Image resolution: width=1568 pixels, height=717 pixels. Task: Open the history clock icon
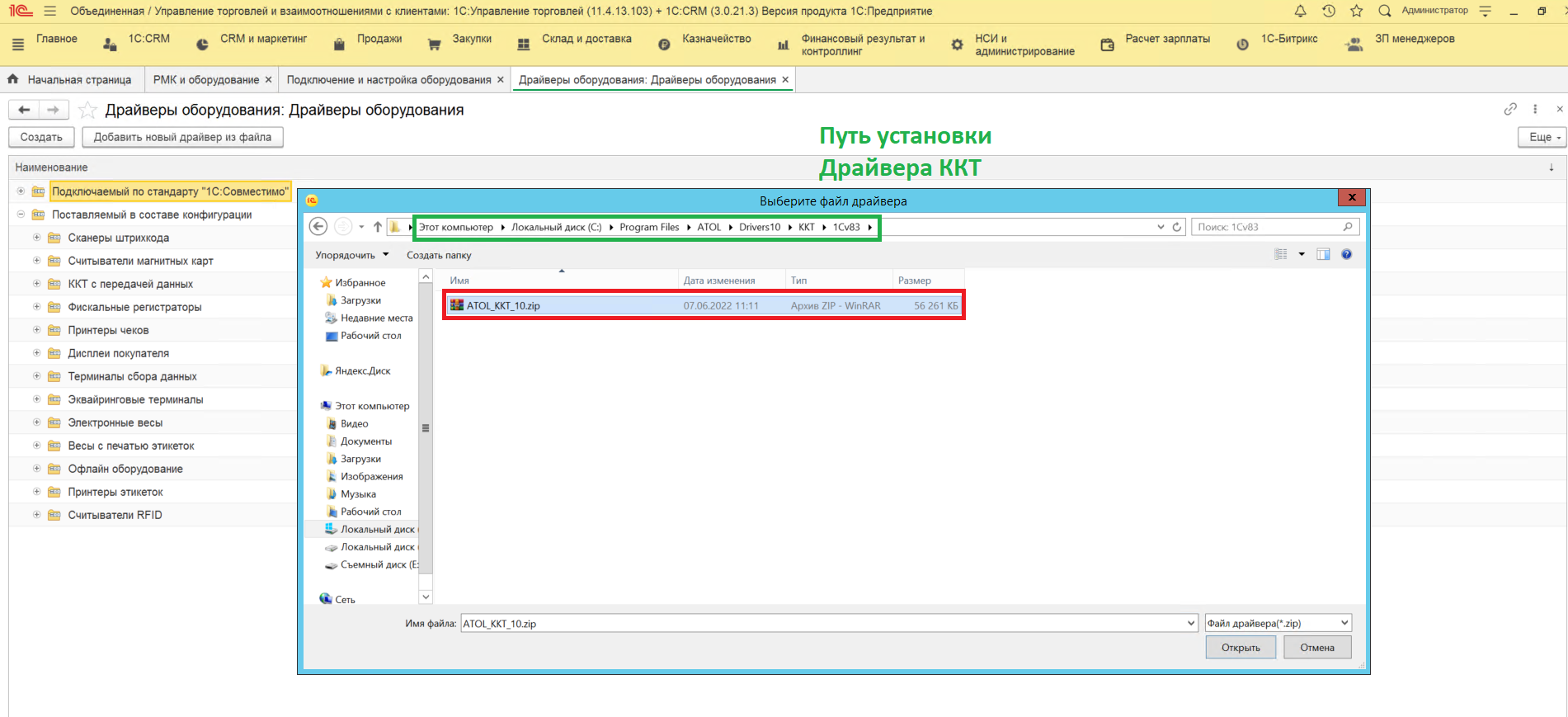coord(1328,11)
